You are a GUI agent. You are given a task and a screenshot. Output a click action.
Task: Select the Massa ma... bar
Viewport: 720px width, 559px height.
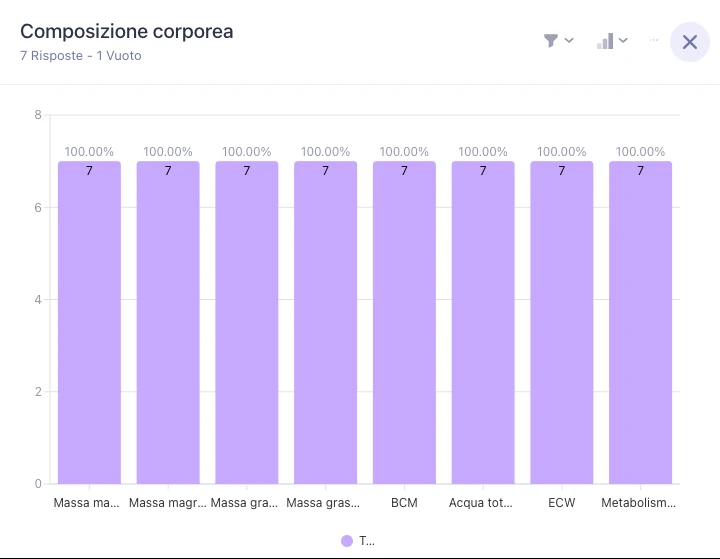click(89, 322)
